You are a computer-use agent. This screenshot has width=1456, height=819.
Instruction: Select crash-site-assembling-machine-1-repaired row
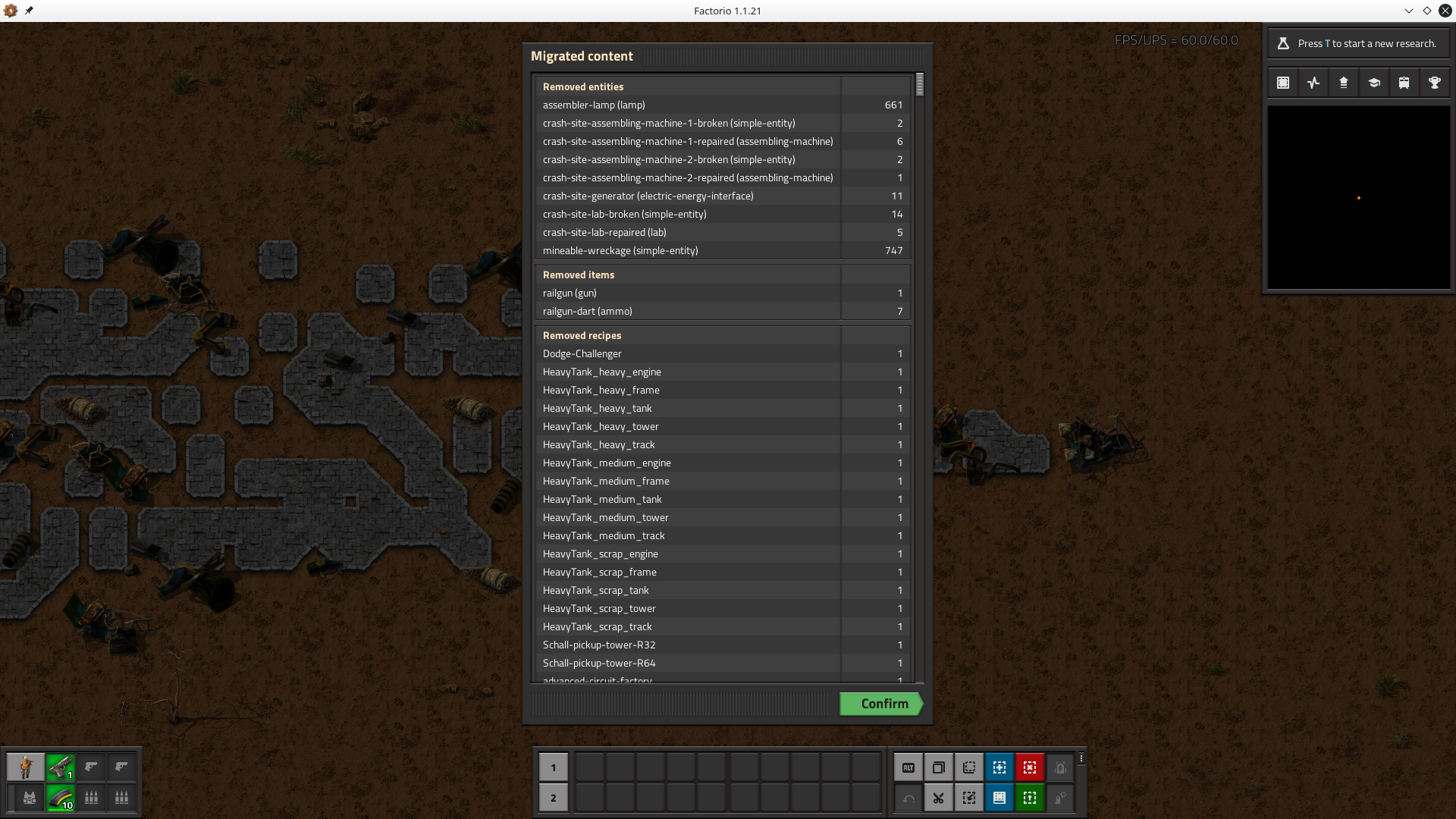pyautogui.click(x=723, y=142)
